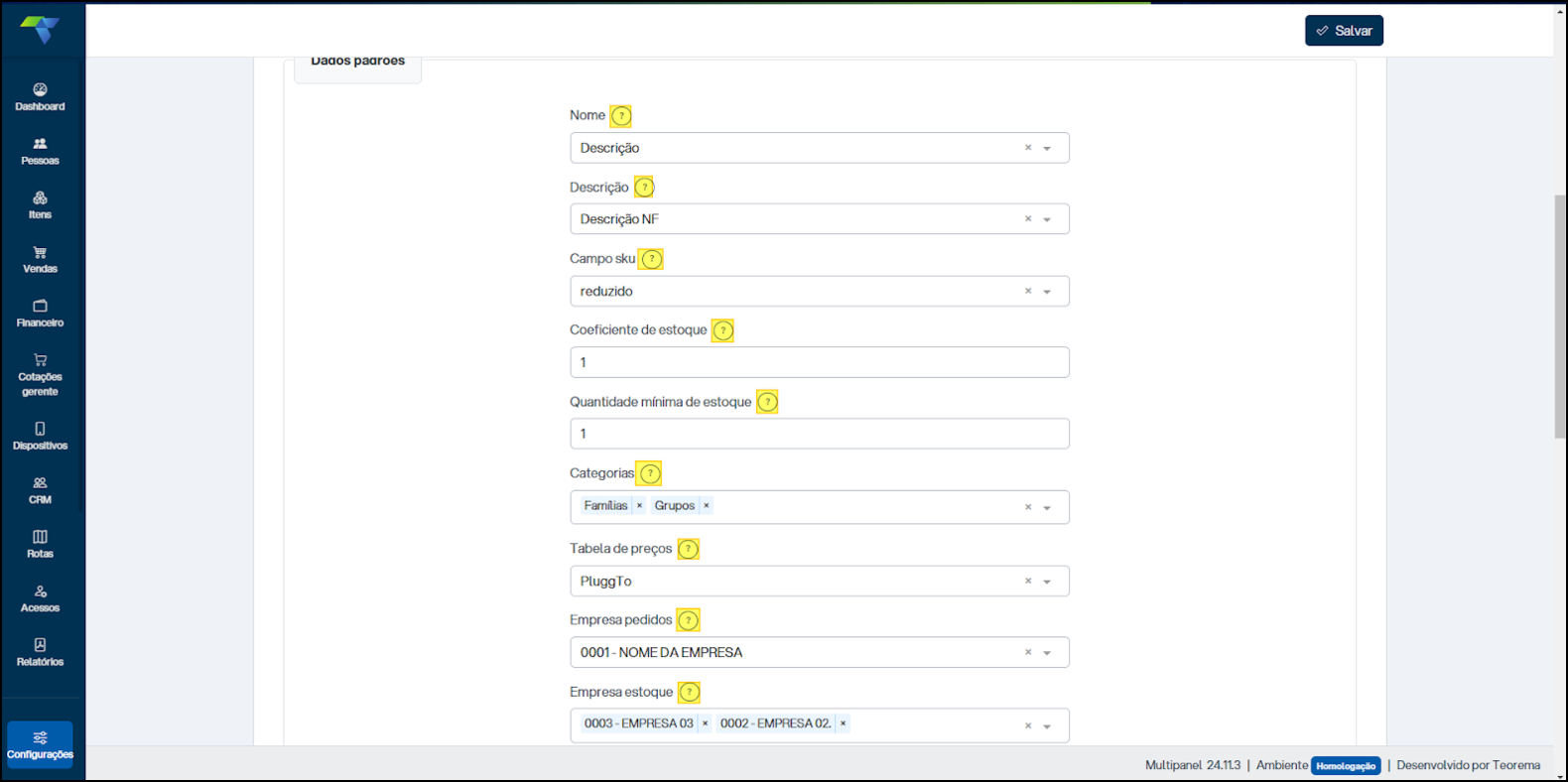The width and height of the screenshot is (1568, 782).
Task: Click the Quantidade mínima de estoque field
Action: (x=819, y=434)
